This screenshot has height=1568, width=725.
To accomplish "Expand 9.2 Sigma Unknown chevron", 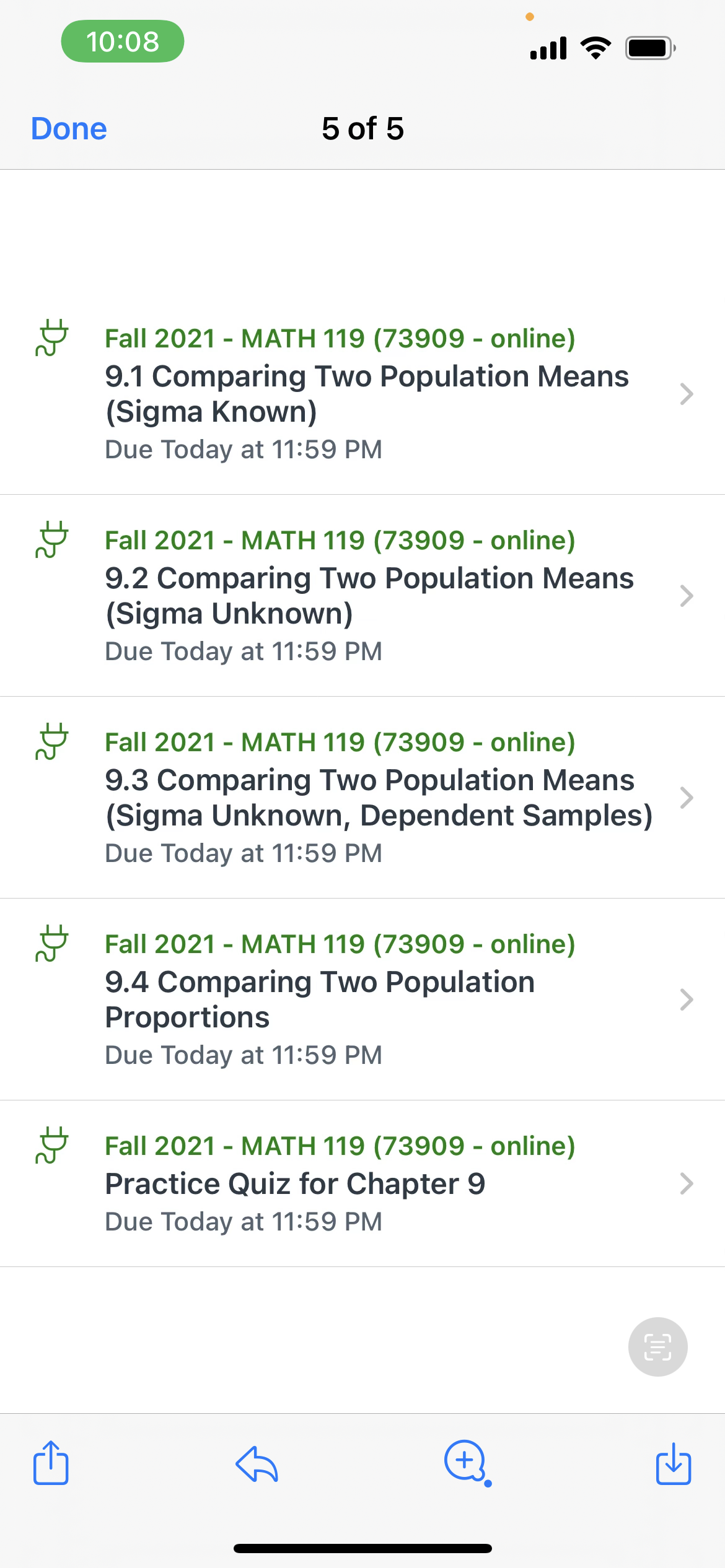I will (x=686, y=596).
